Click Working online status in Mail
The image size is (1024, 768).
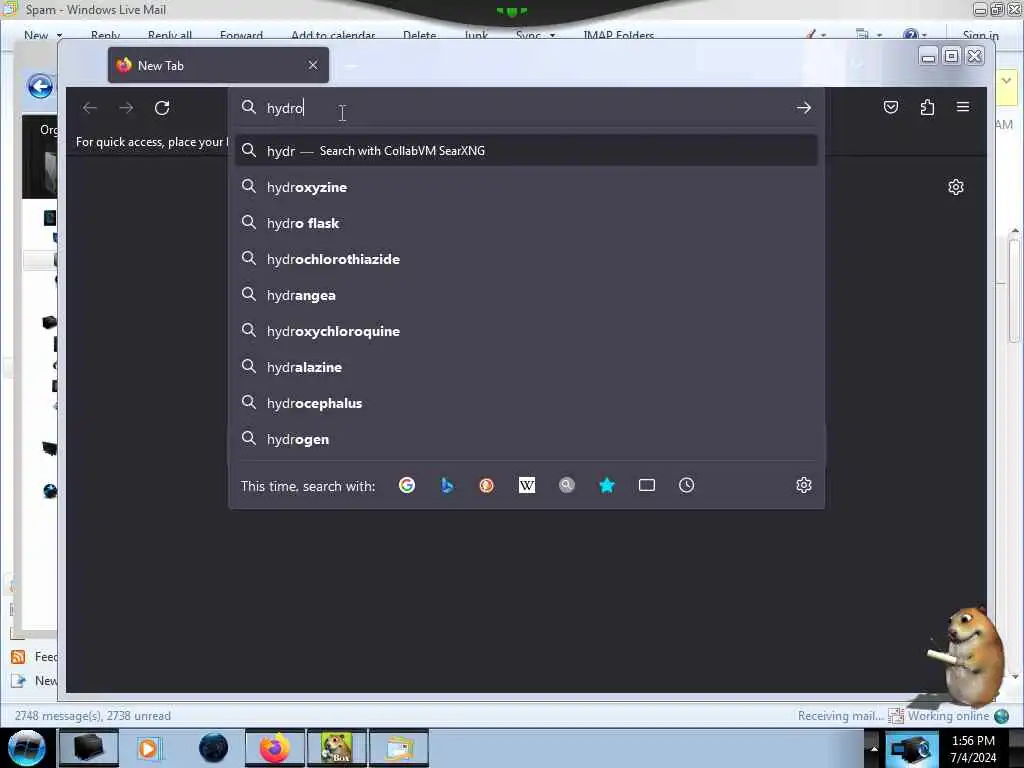948,716
